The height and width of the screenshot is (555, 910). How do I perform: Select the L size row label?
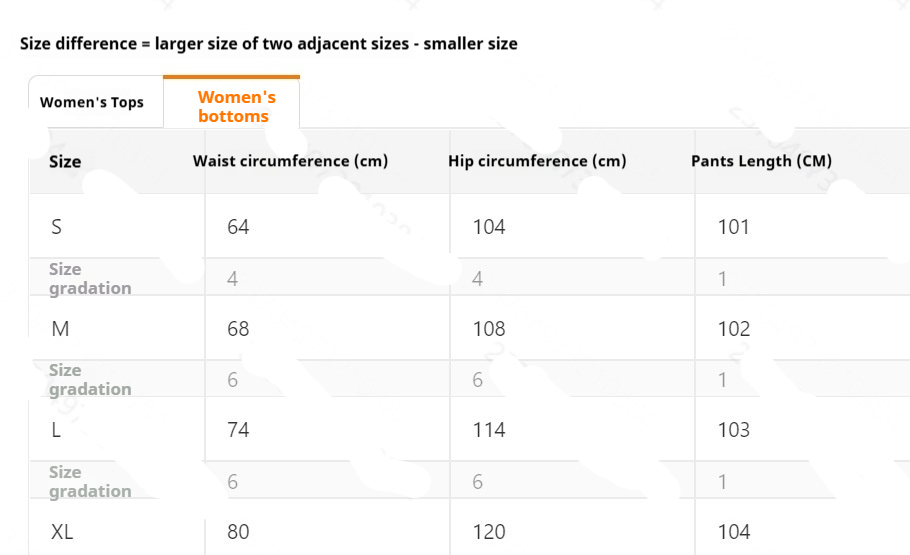[x=56, y=430]
